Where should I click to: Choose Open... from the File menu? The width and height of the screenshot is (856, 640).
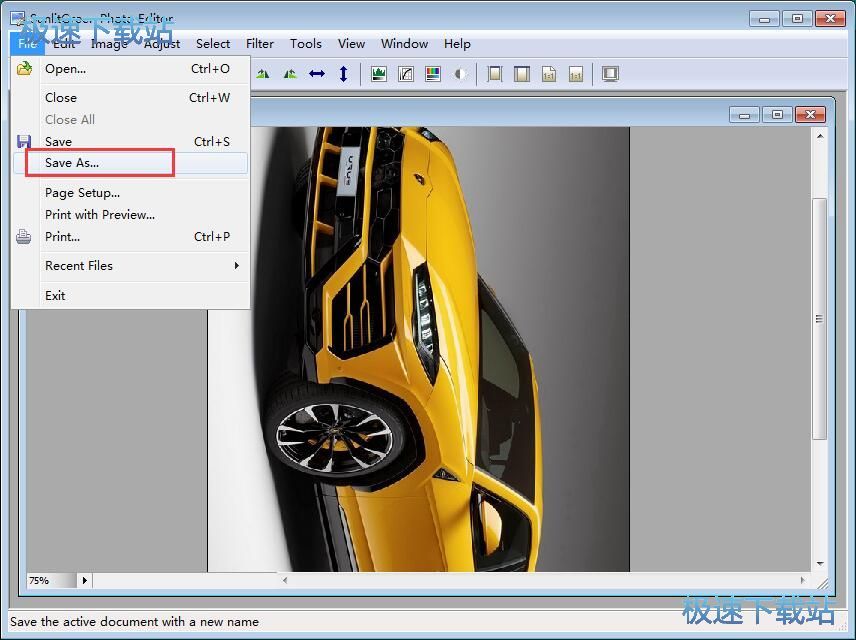130,69
